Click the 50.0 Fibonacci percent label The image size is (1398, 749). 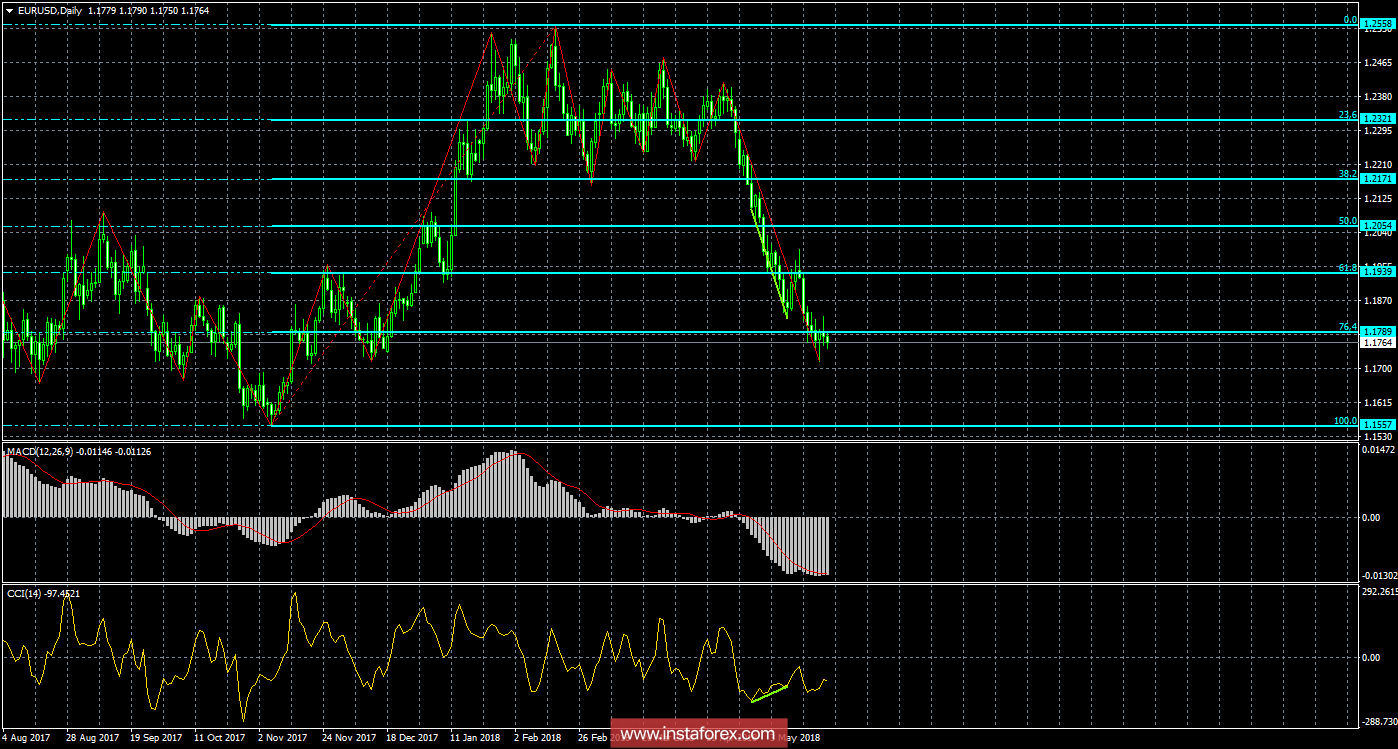(x=1348, y=221)
